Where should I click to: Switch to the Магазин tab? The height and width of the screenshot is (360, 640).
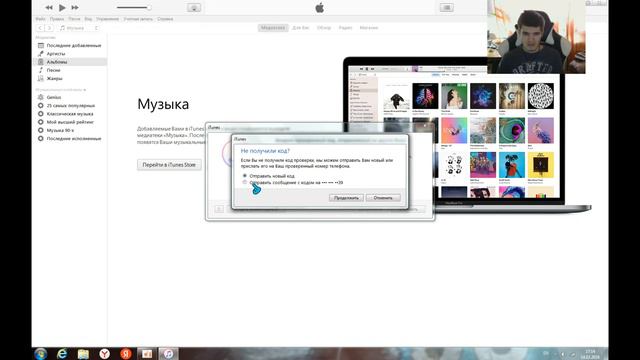369,28
